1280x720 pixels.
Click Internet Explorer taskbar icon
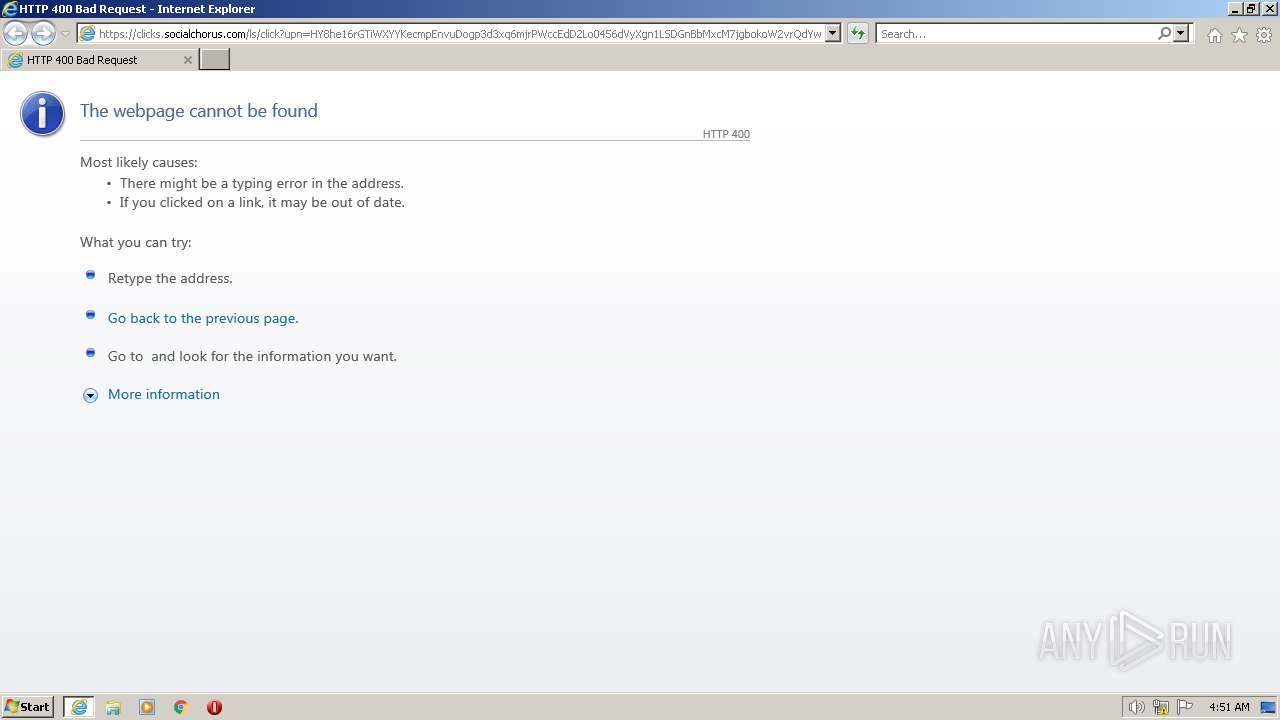coord(79,707)
